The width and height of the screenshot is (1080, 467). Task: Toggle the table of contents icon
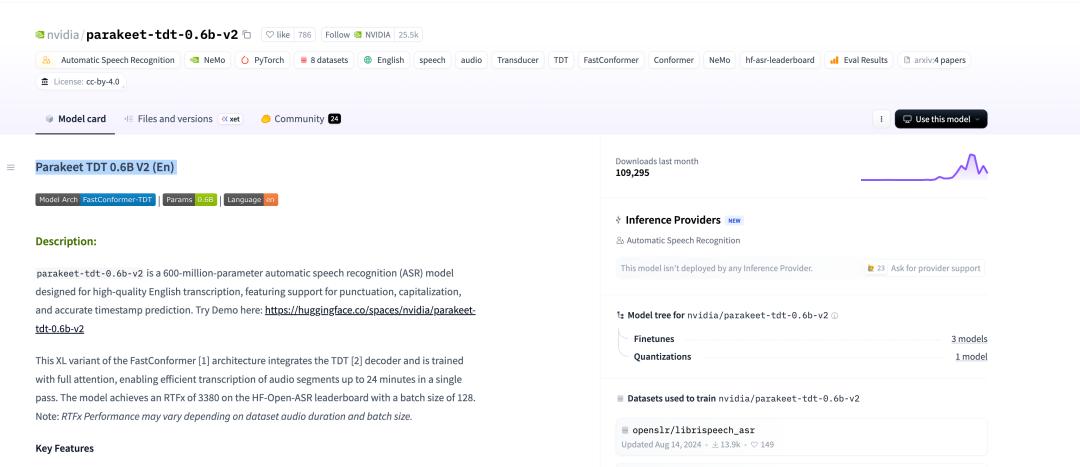click(11, 167)
